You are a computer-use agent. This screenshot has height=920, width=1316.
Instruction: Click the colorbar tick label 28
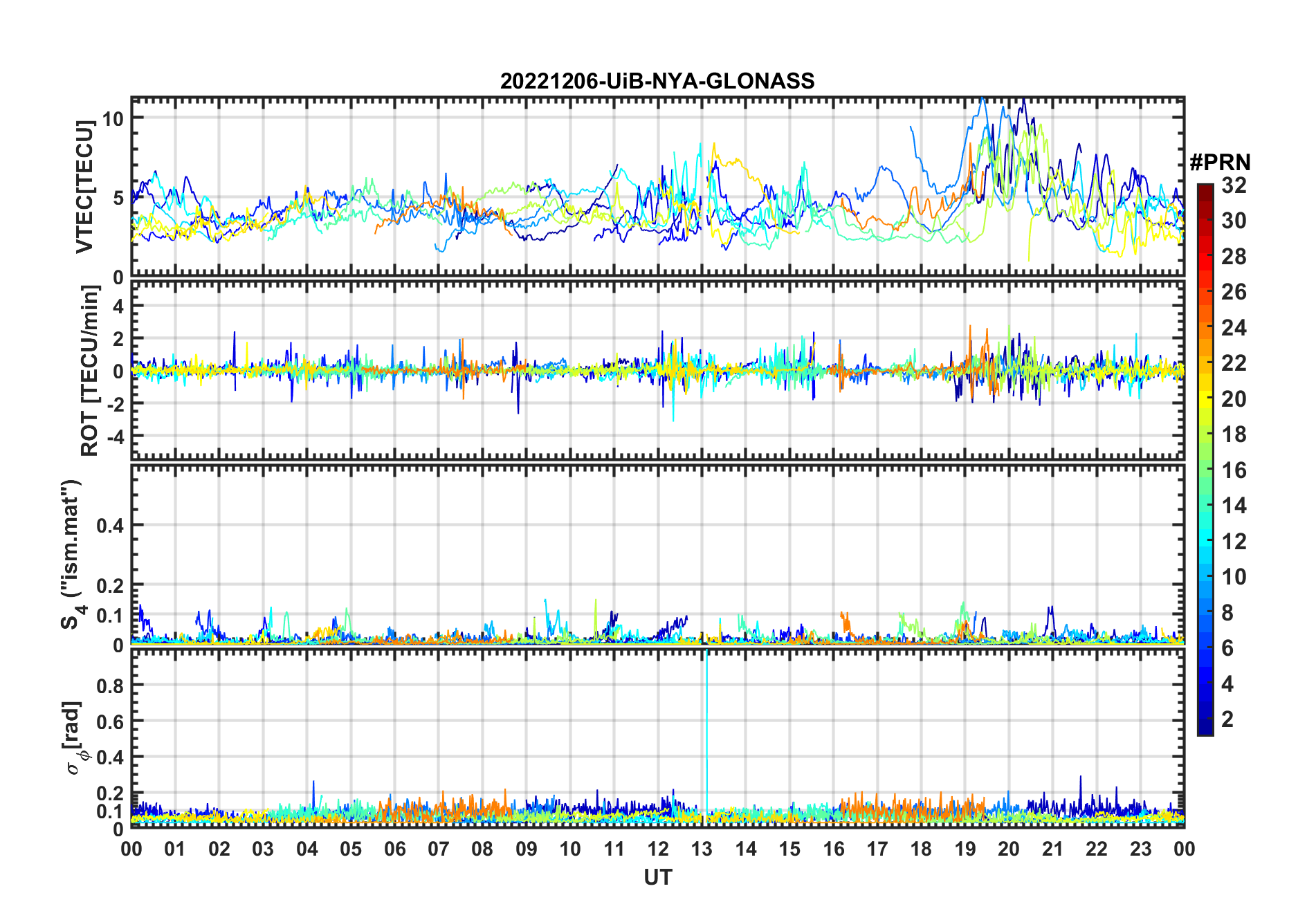point(1234,257)
